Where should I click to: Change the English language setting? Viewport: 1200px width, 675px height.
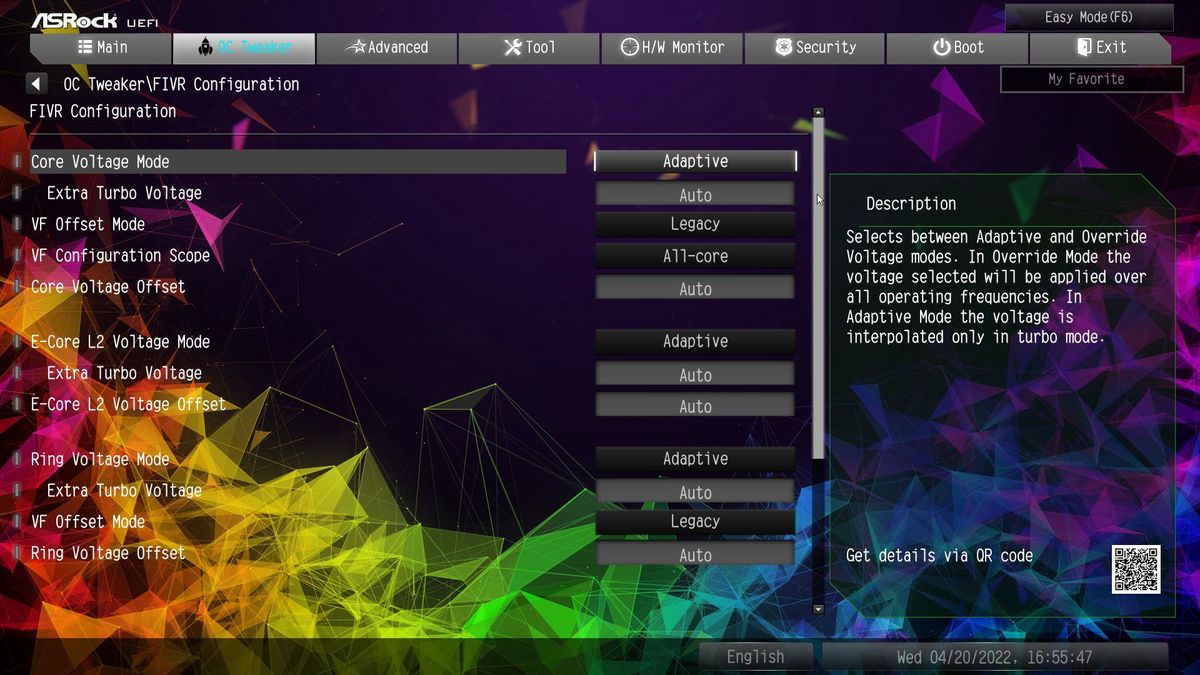point(756,657)
